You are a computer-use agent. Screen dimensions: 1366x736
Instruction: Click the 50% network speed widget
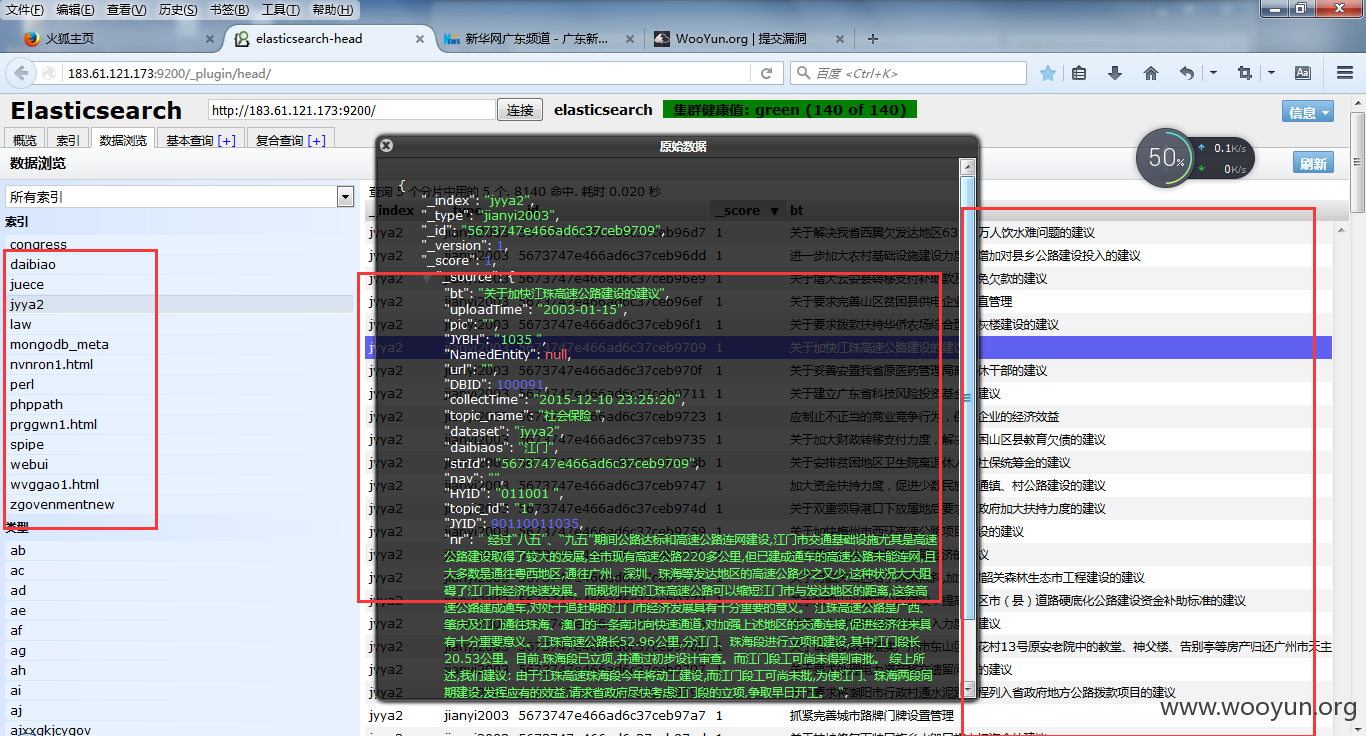click(x=1195, y=160)
